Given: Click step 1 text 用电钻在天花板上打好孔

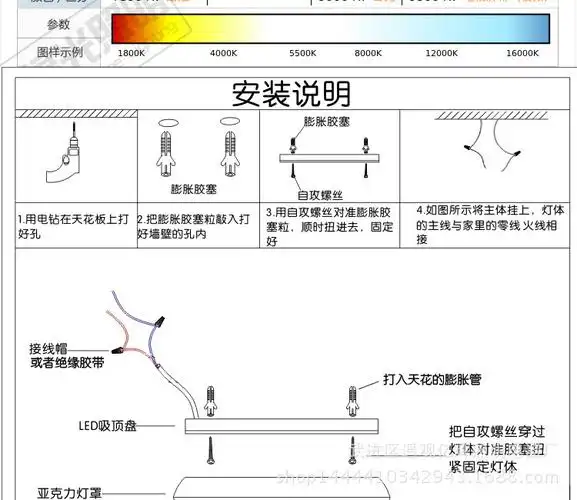Looking at the screenshot, I should (x=73, y=226).
